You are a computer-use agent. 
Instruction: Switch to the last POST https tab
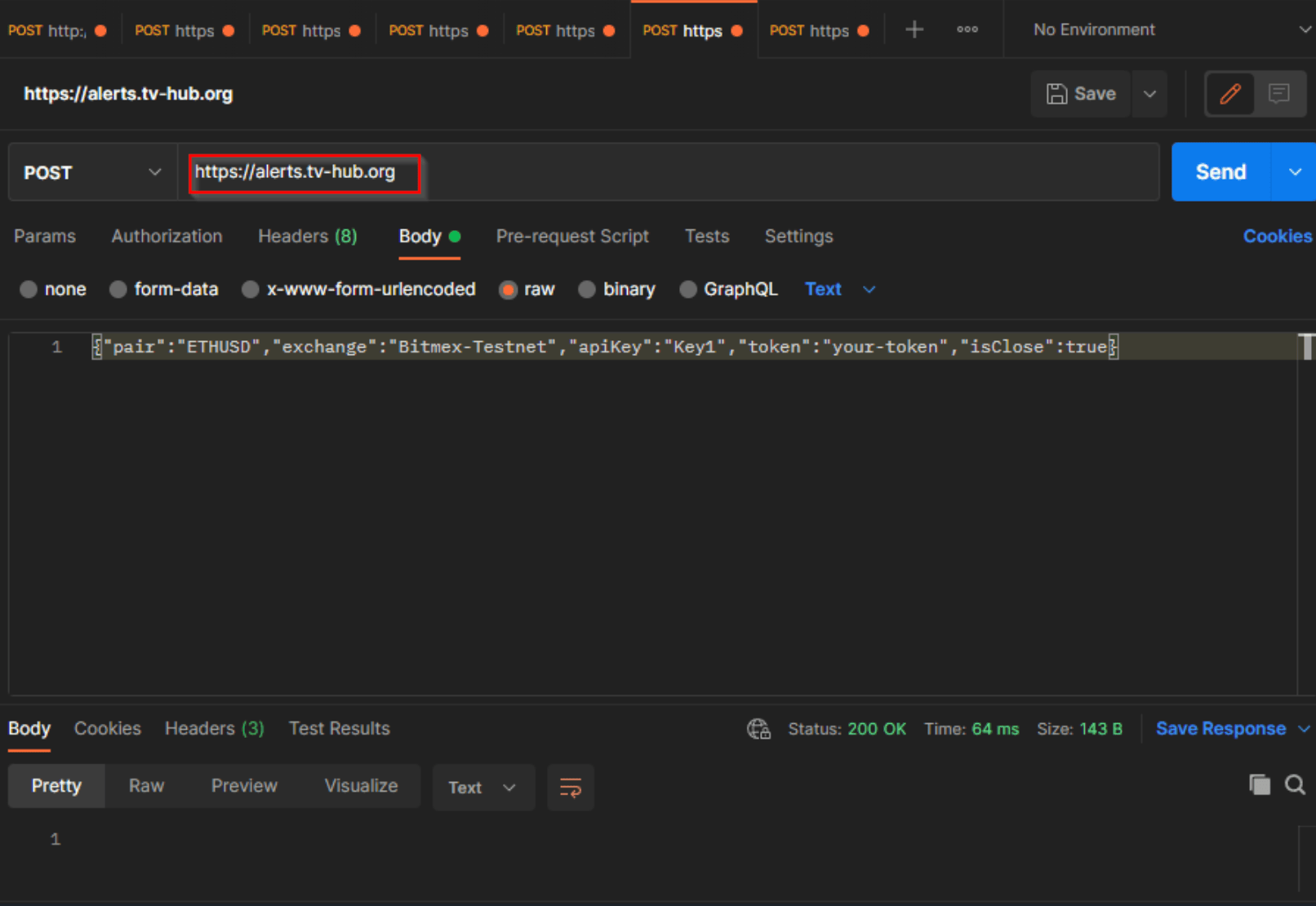click(820, 30)
